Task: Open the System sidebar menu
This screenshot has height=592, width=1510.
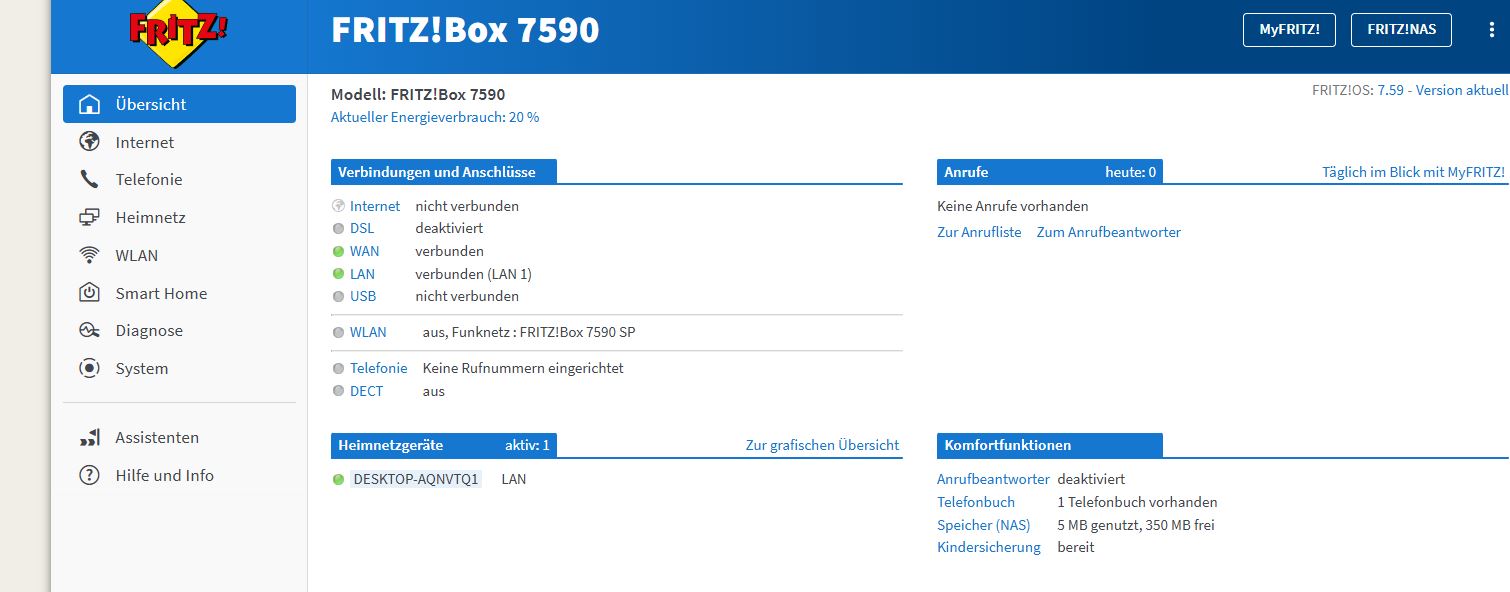Action: coord(179,368)
